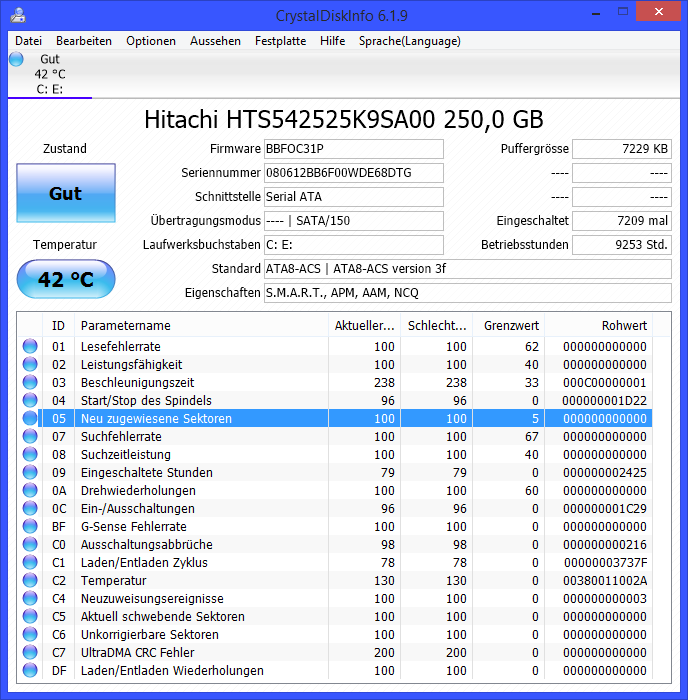The image size is (688, 700).
Task: Click the Laufwerksbuchstaben C: E: field
Action: 354,245
